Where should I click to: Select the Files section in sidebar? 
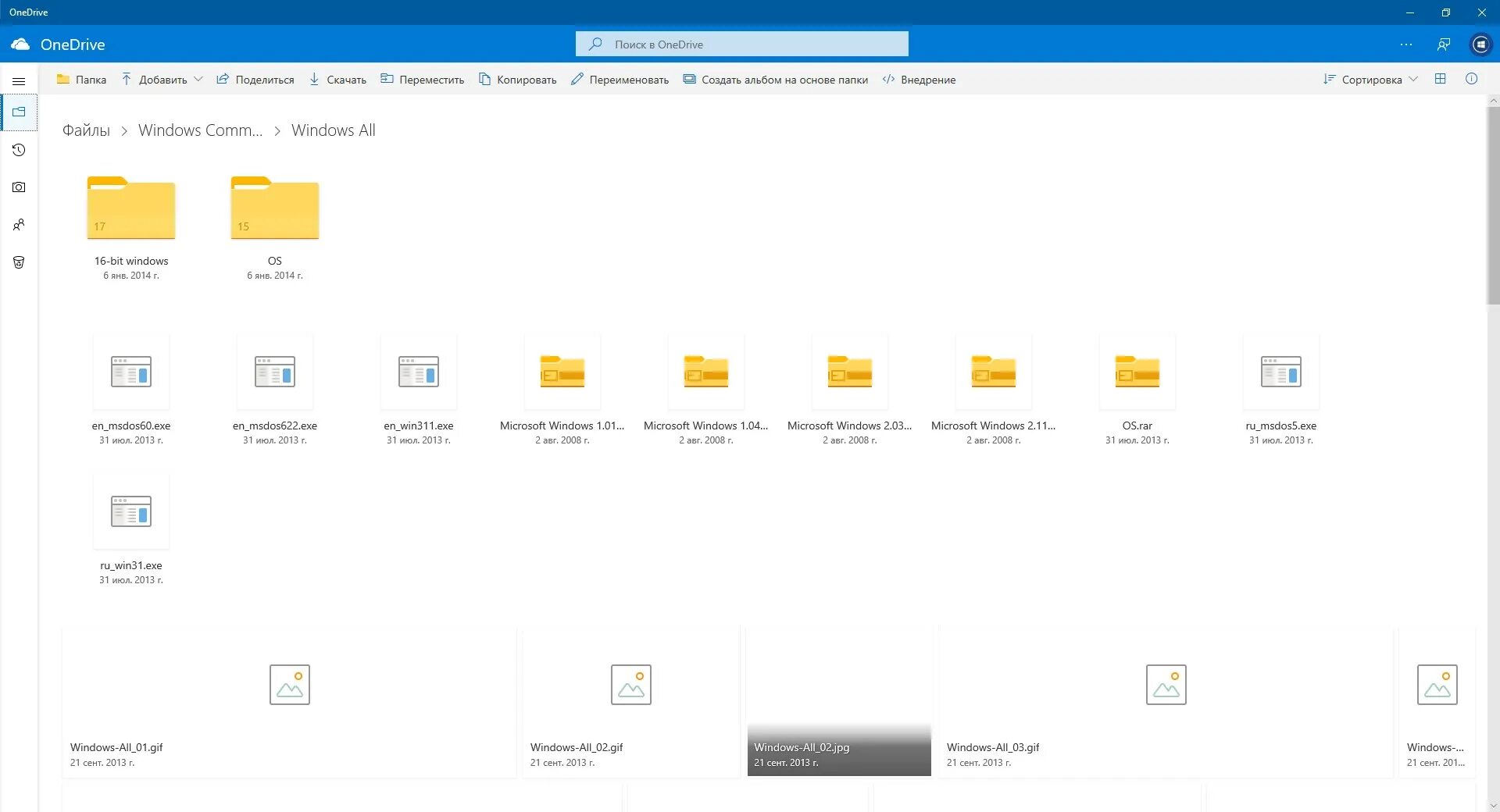(19, 112)
